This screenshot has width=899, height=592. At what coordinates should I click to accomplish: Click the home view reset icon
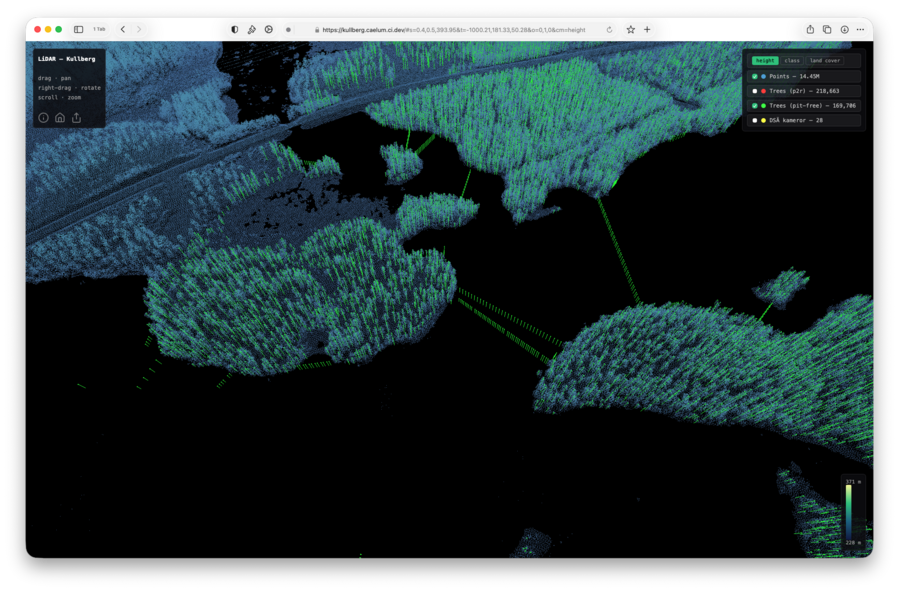pyautogui.click(x=60, y=118)
